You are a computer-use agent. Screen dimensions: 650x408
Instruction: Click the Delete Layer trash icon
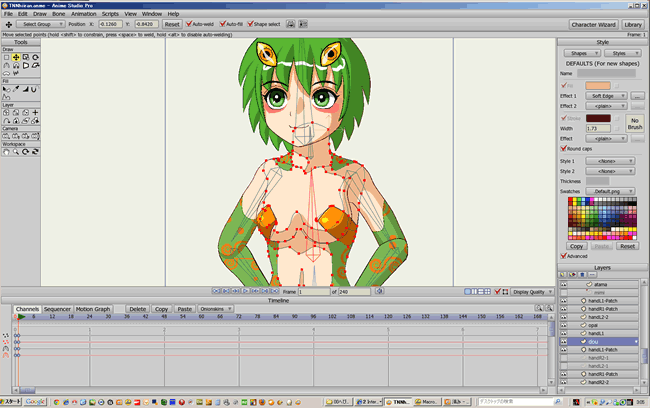click(x=582, y=274)
